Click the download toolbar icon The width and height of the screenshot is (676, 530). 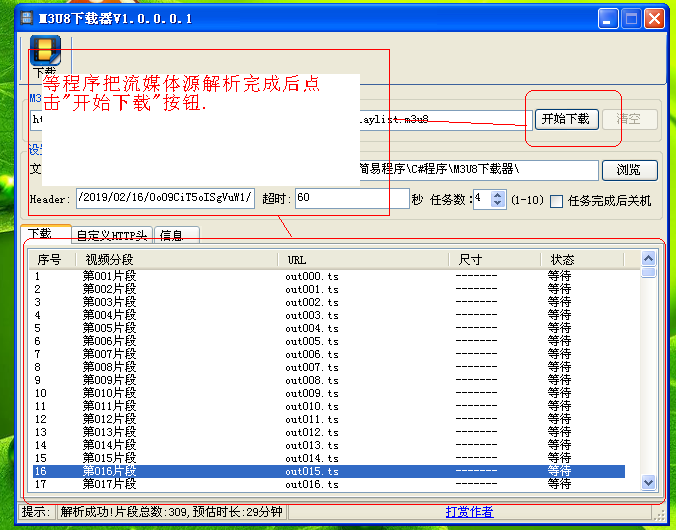[45, 52]
